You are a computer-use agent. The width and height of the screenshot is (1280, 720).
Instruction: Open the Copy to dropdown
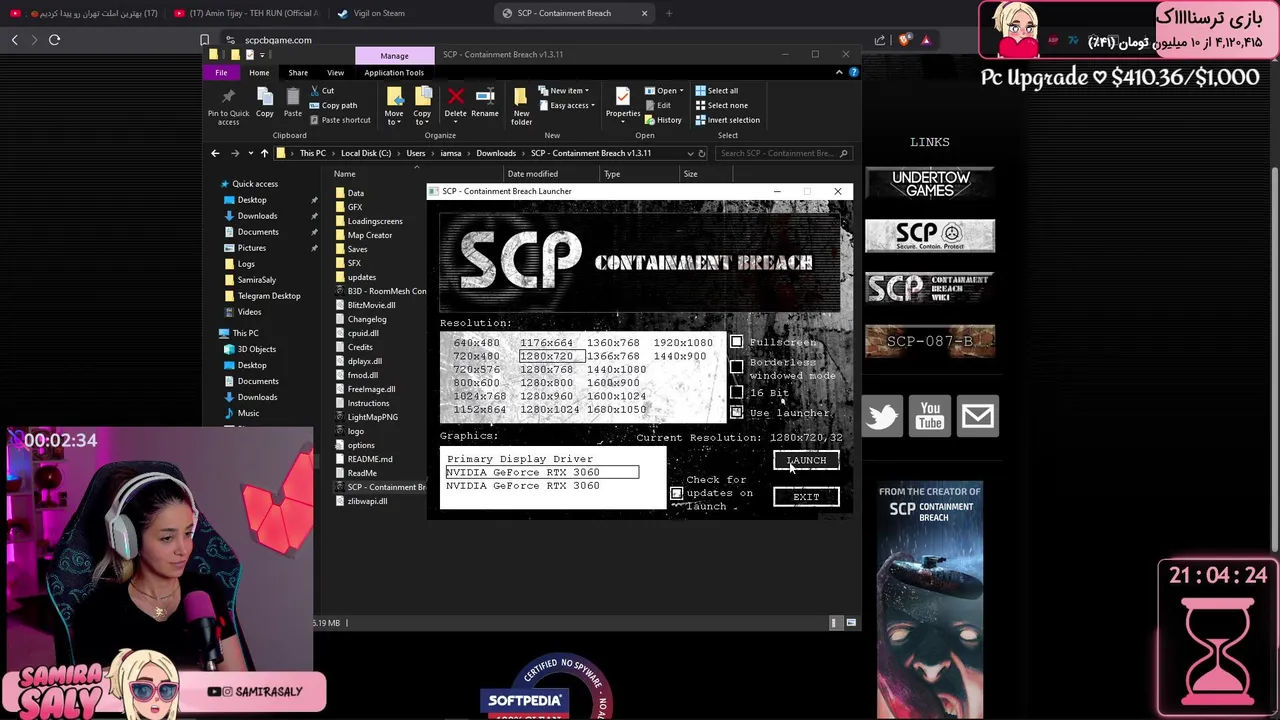click(x=422, y=104)
